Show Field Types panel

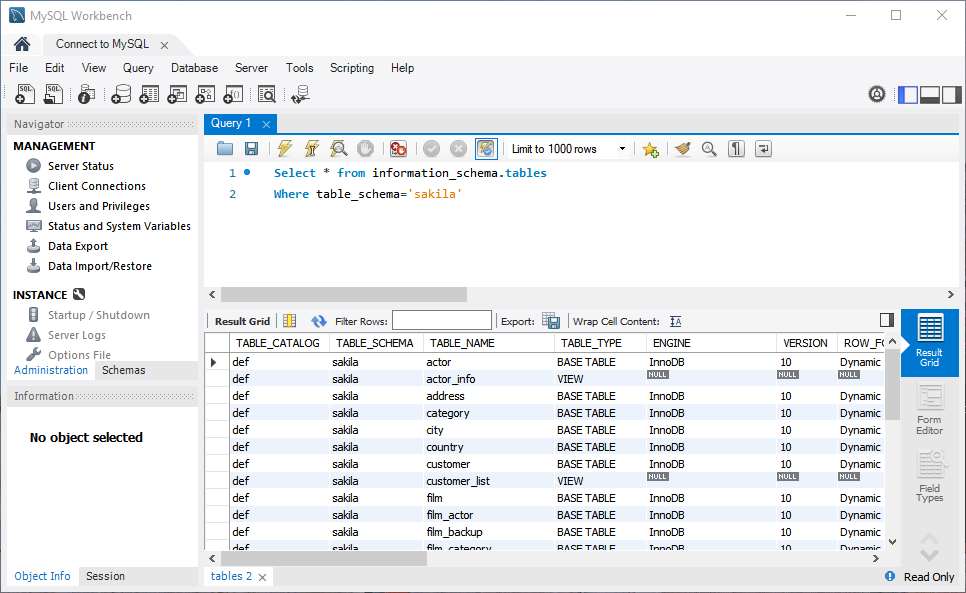point(929,477)
